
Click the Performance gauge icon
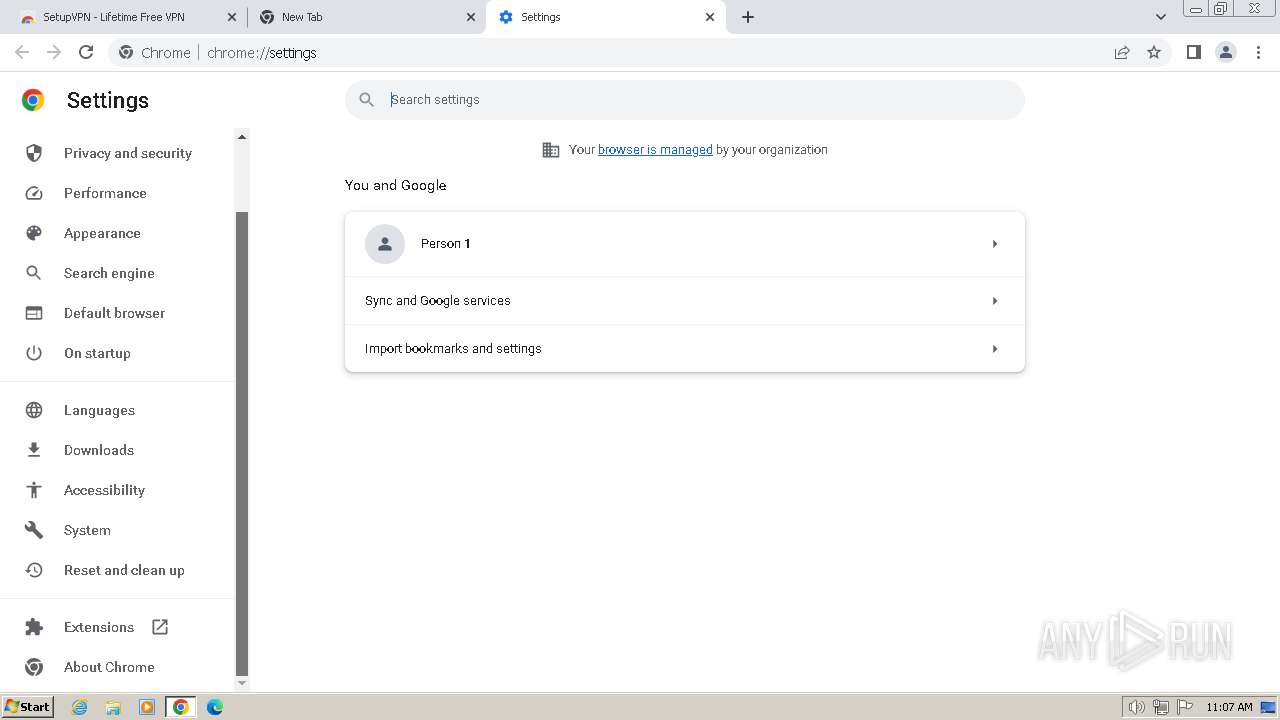tap(34, 193)
